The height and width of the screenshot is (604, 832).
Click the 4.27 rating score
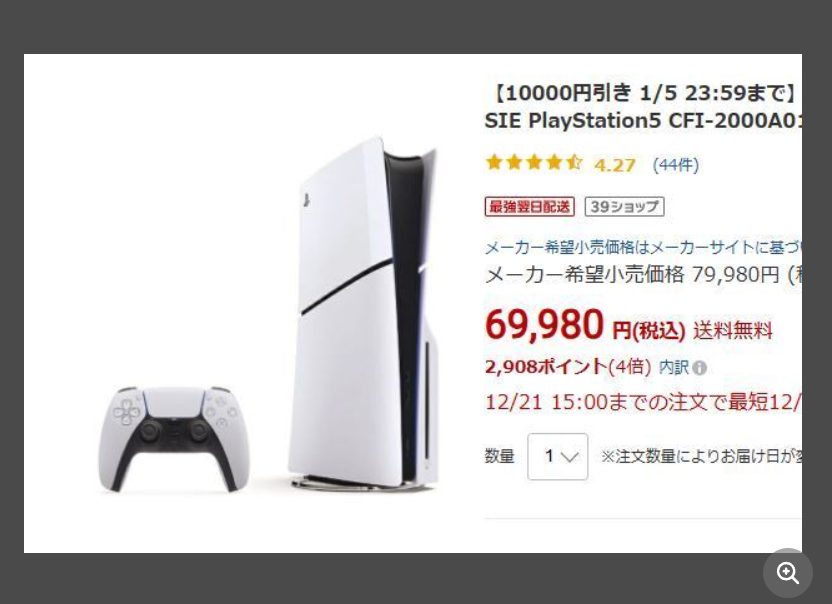click(614, 165)
